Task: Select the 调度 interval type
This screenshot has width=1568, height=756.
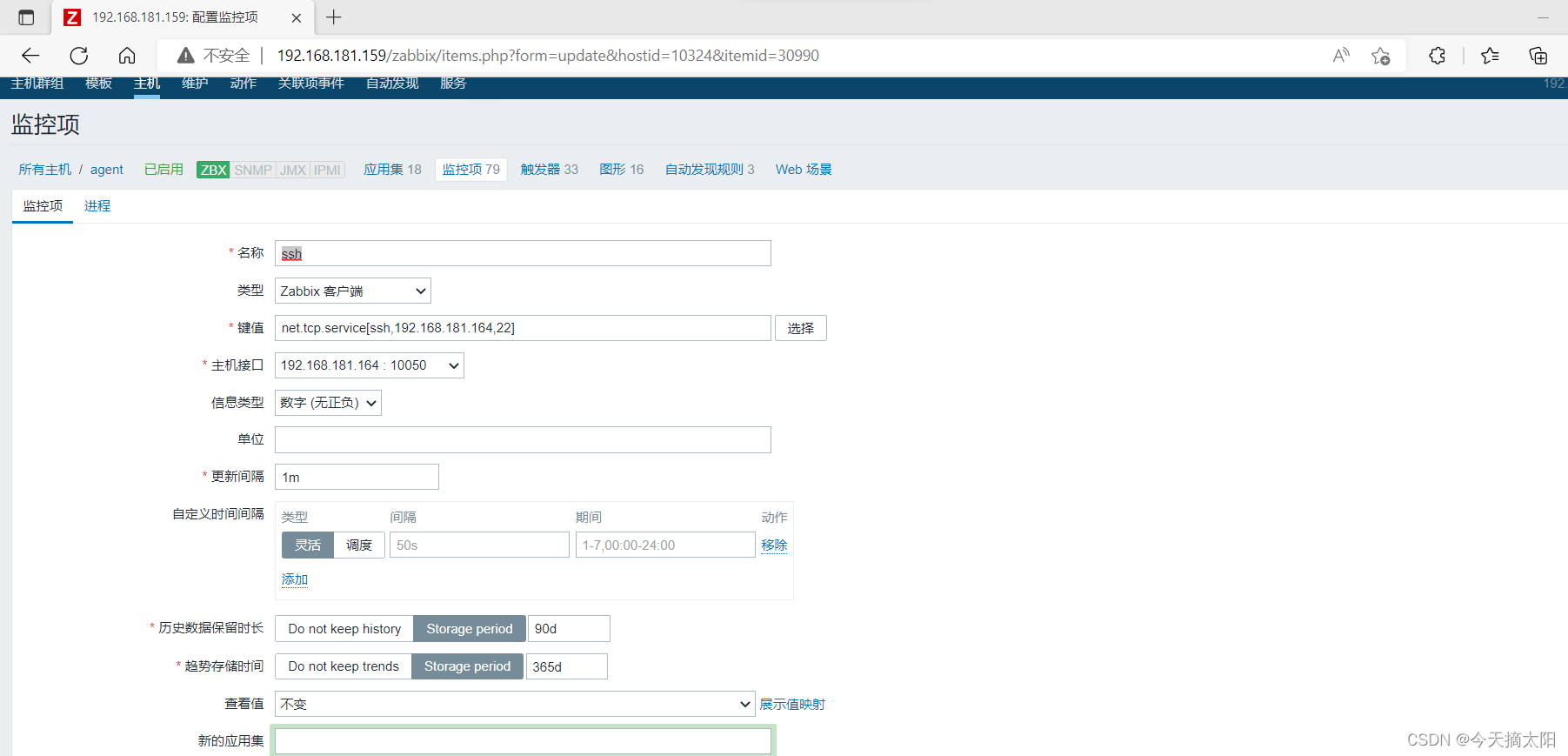Action: [x=359, y=545]
